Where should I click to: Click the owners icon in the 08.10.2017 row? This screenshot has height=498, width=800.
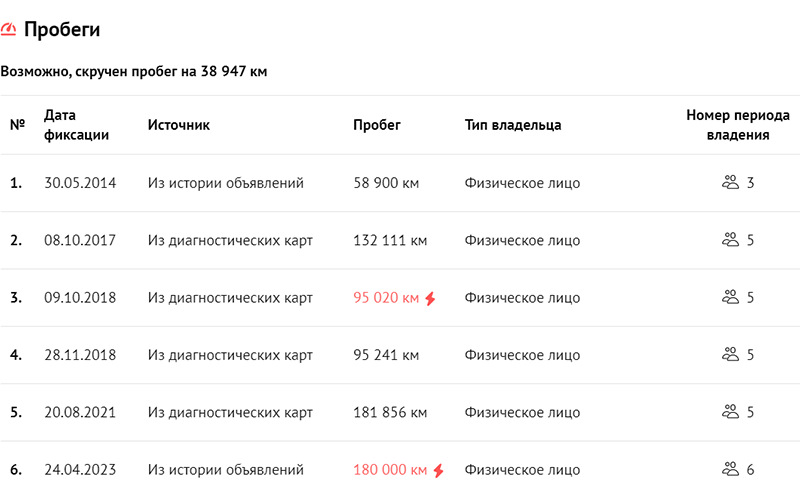(730, 240)
